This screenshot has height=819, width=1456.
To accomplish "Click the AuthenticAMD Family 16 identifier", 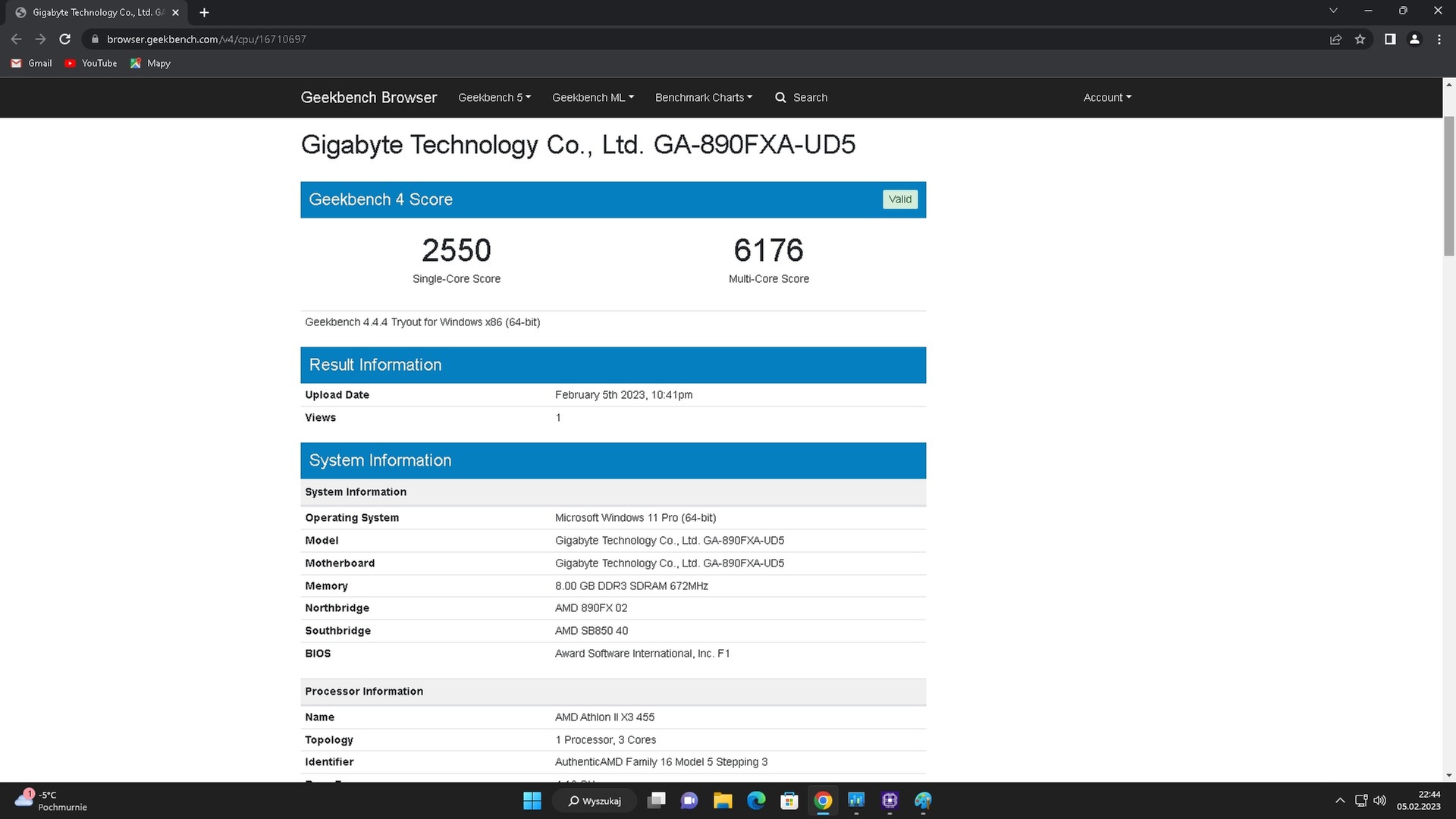I will [x=661, y=762].
